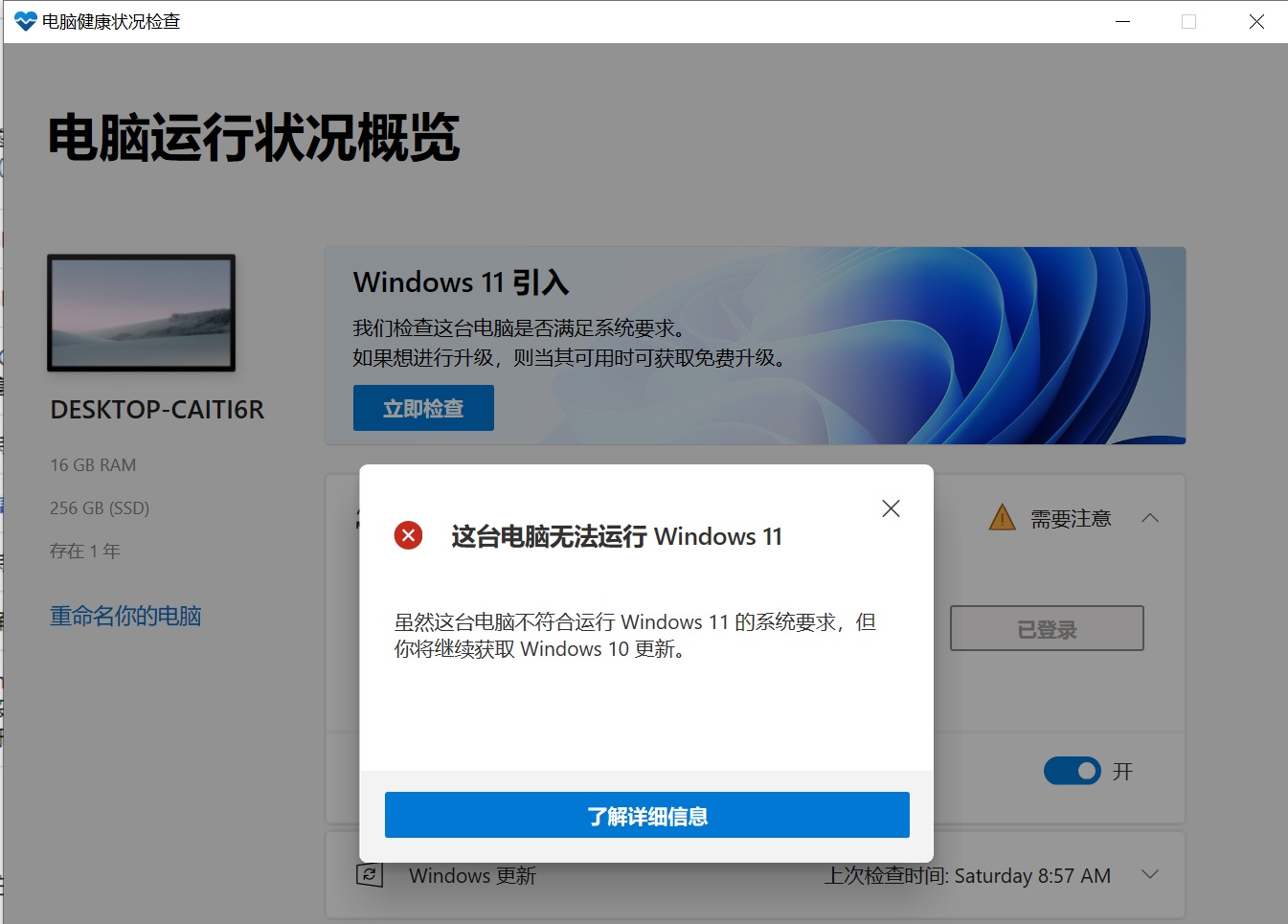Turn off the 开 toggle switch
This screenshot has width=1288, height=924.
(x=1073, y=771)
